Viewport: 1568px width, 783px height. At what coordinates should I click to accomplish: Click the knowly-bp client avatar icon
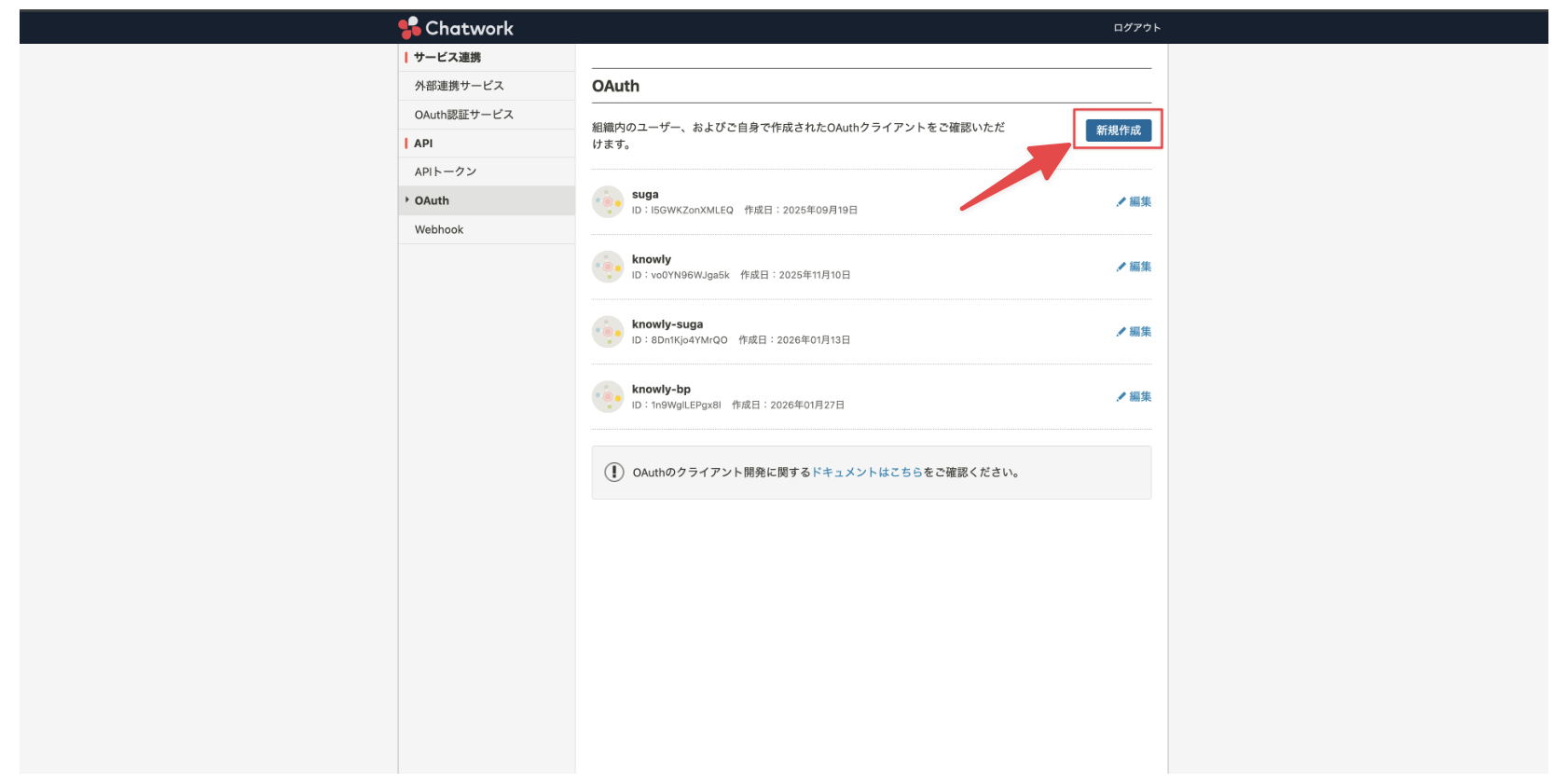(x=608, y=397)
